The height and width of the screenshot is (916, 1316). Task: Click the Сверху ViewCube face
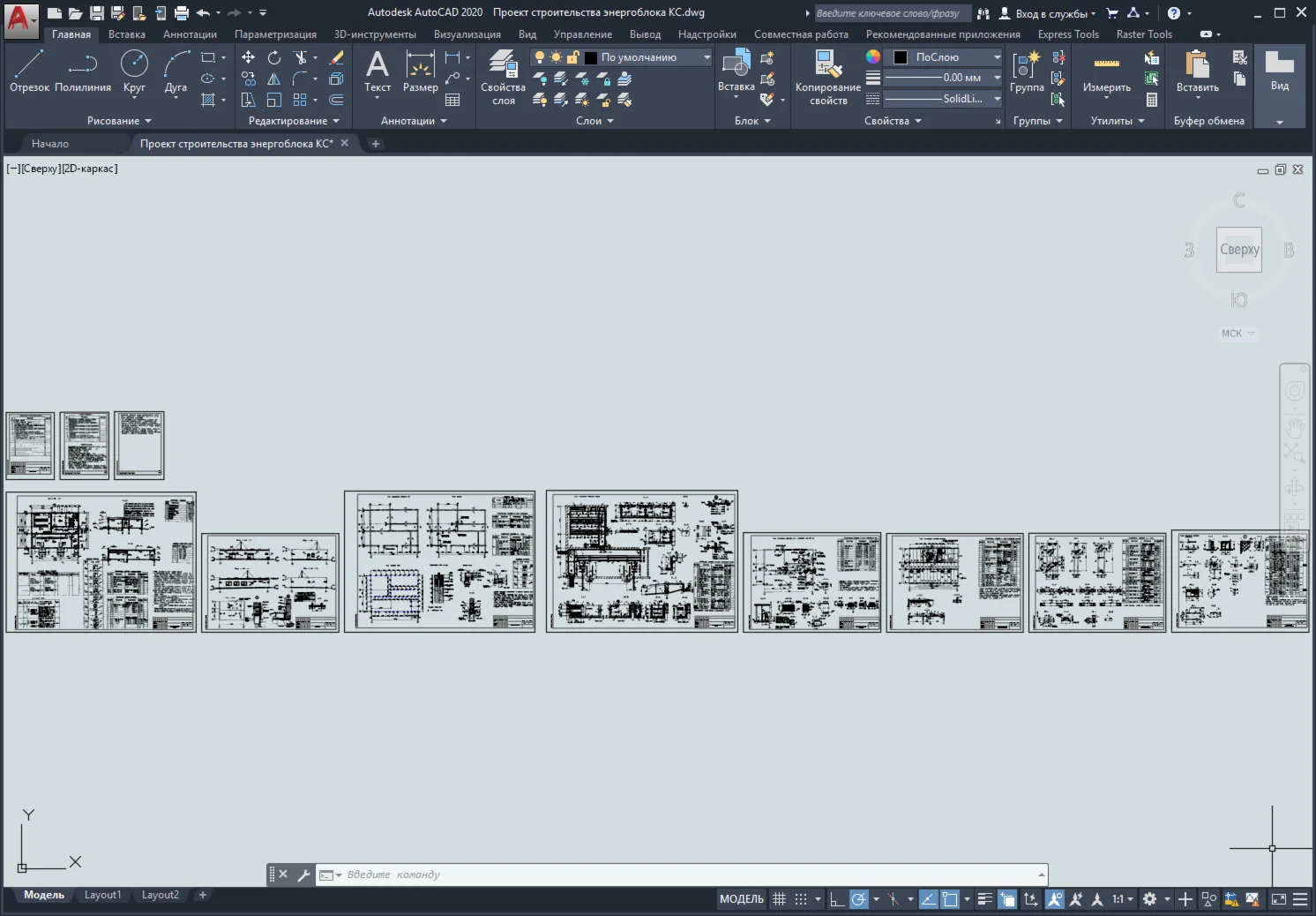(1239, 250)
